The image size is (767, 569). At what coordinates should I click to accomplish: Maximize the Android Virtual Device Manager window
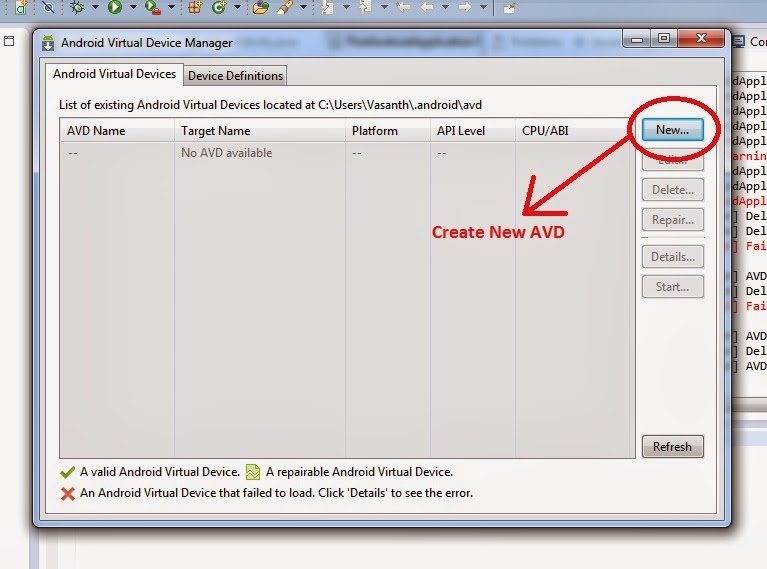pyautogui.click(x=664, y=39)
